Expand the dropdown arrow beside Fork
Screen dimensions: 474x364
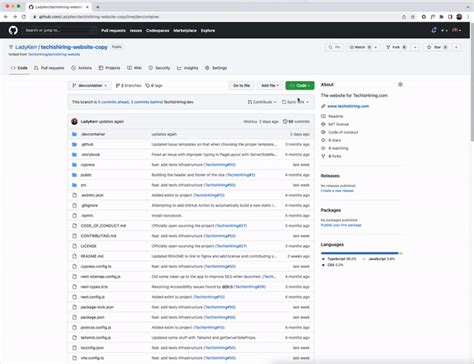coord(415,47)
